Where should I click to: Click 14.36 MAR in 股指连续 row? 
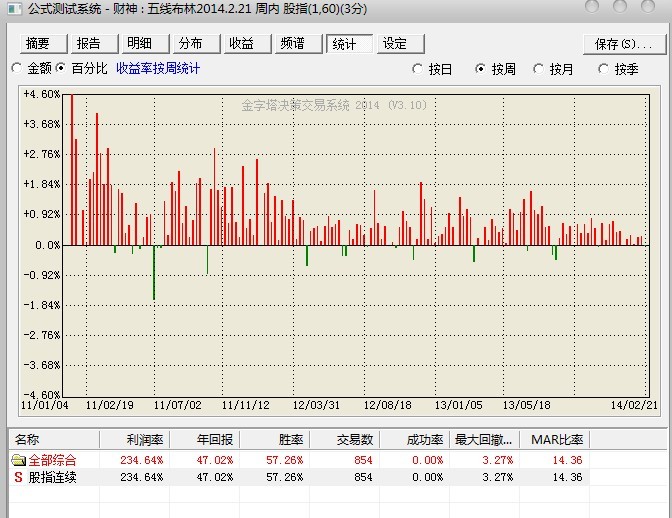click(x=567, y=477)
